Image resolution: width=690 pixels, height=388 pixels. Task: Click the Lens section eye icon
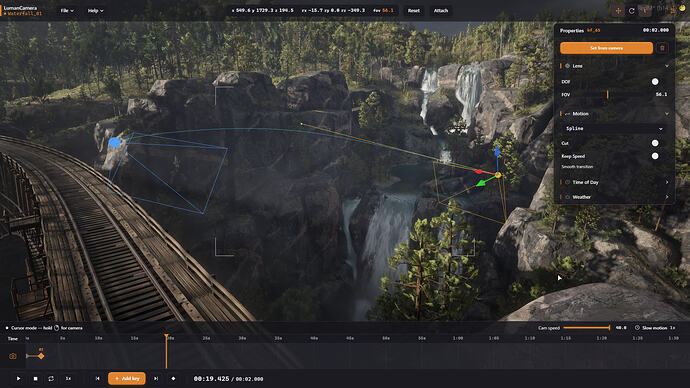[567, 66]
